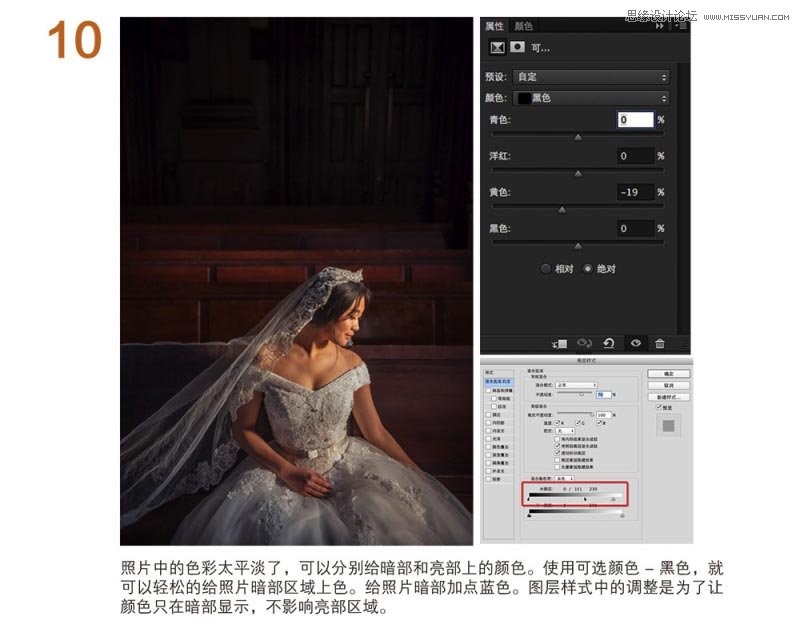Click 新建样式 button in Layer Style dialog

[669, 397]
